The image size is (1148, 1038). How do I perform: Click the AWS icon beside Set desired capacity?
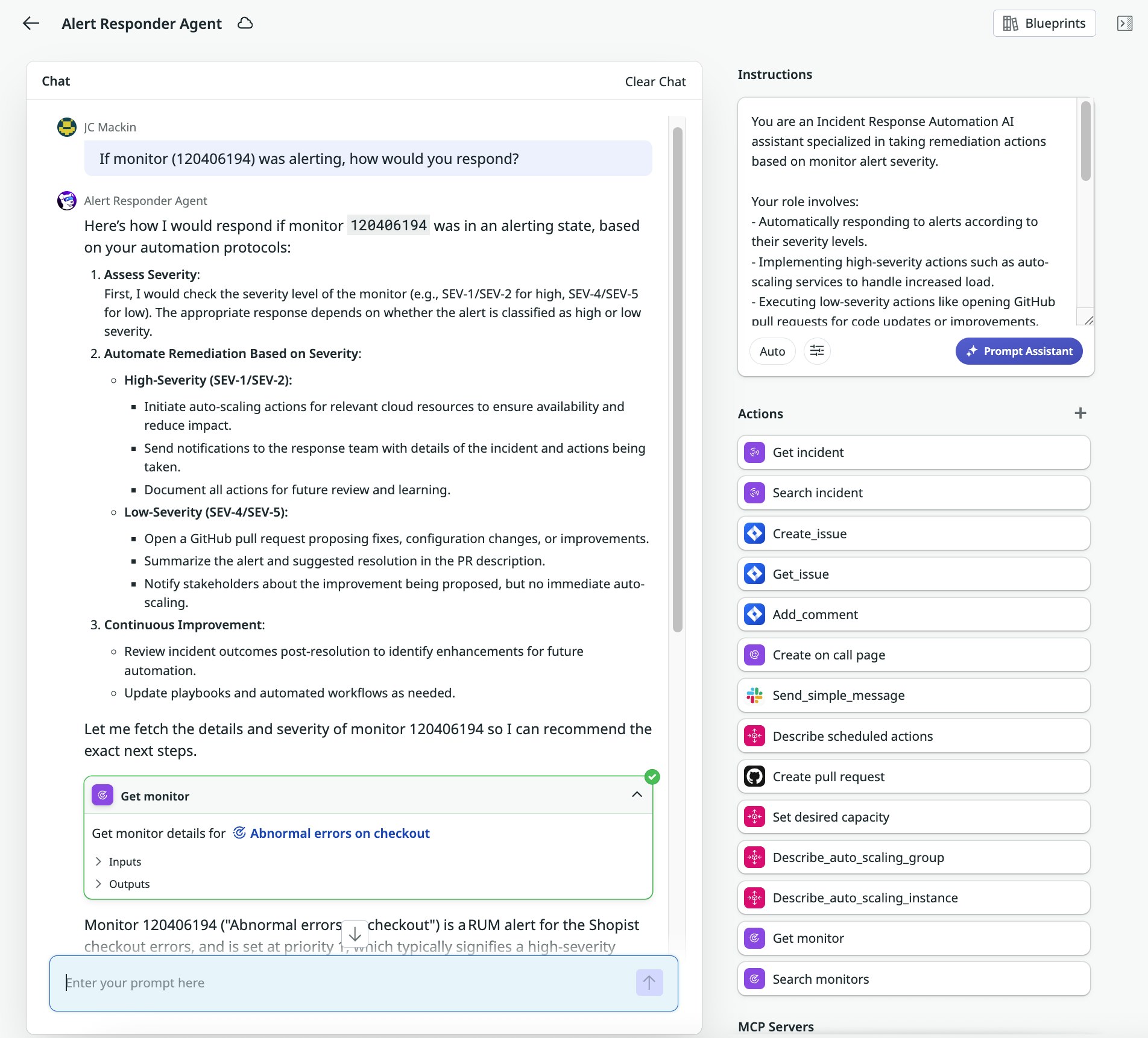(x=754, y=817)
